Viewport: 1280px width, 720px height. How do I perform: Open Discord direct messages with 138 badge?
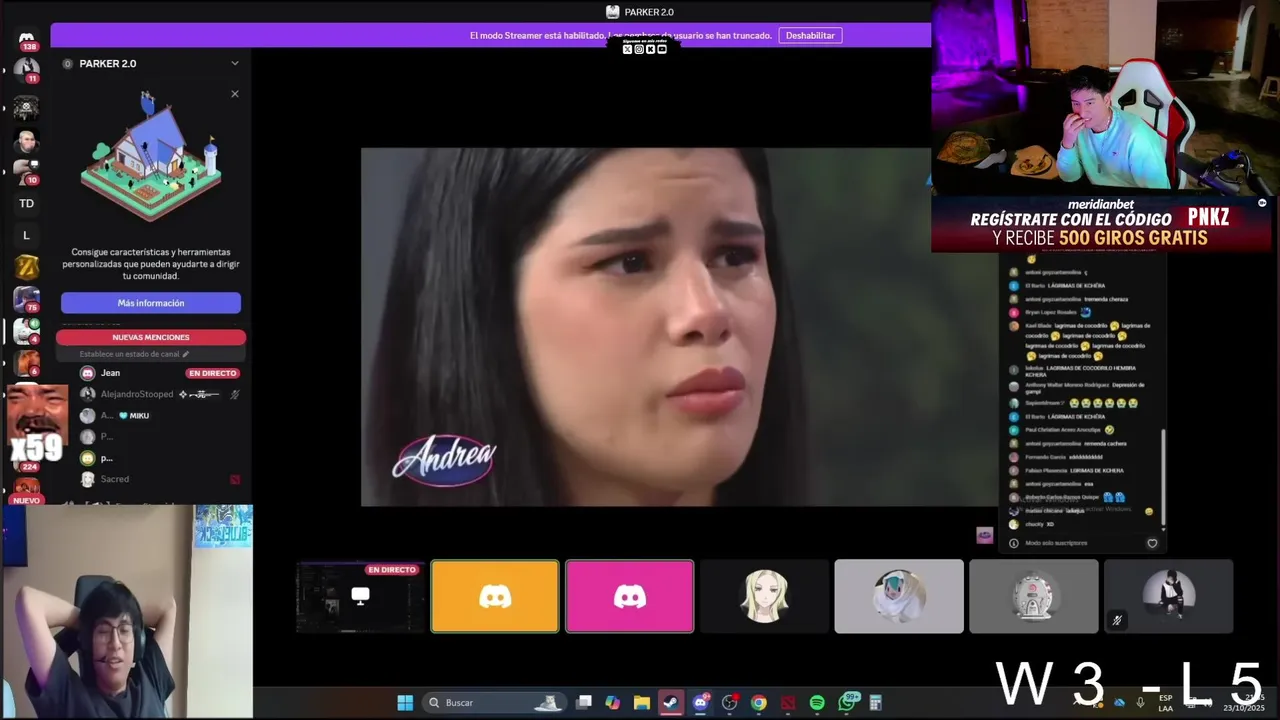click(x=26, y=39)
